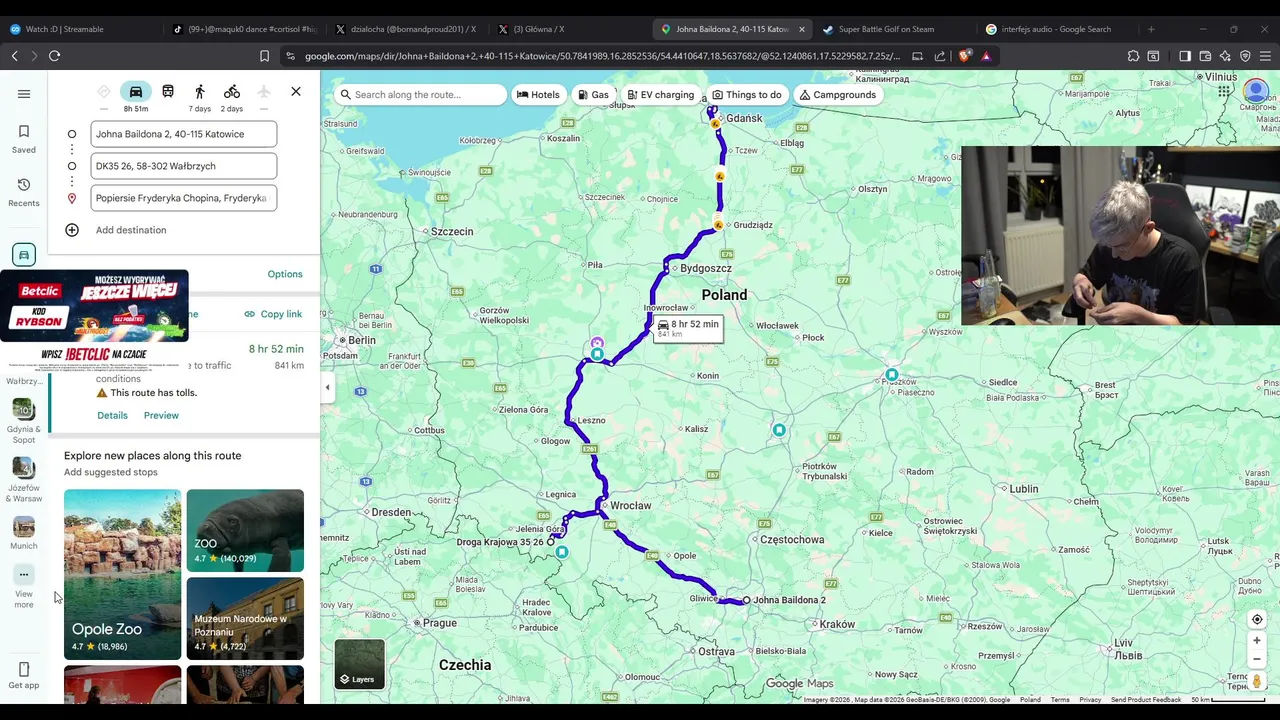Close the Johna Baildona Maps tab

(801, 29)
